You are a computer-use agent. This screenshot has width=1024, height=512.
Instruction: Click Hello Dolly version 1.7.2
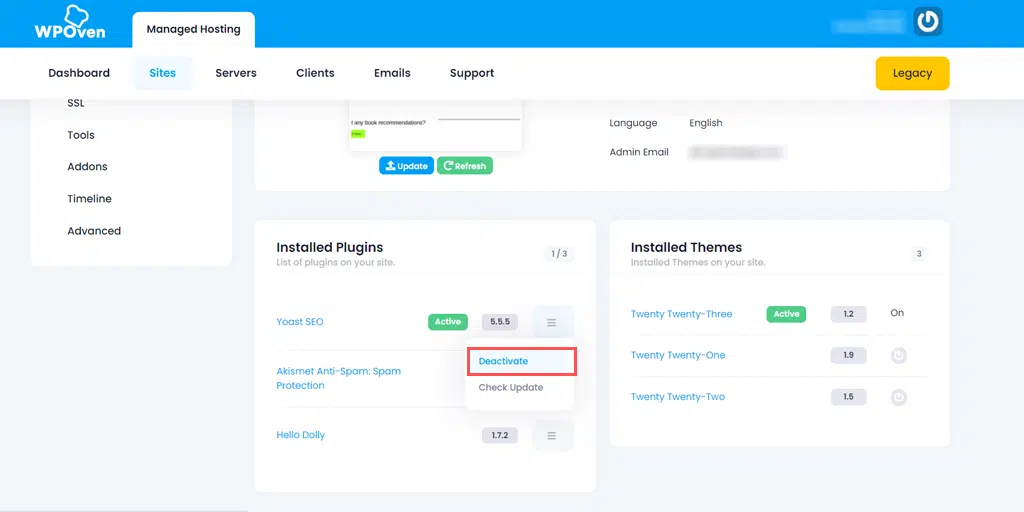(500, 435)
